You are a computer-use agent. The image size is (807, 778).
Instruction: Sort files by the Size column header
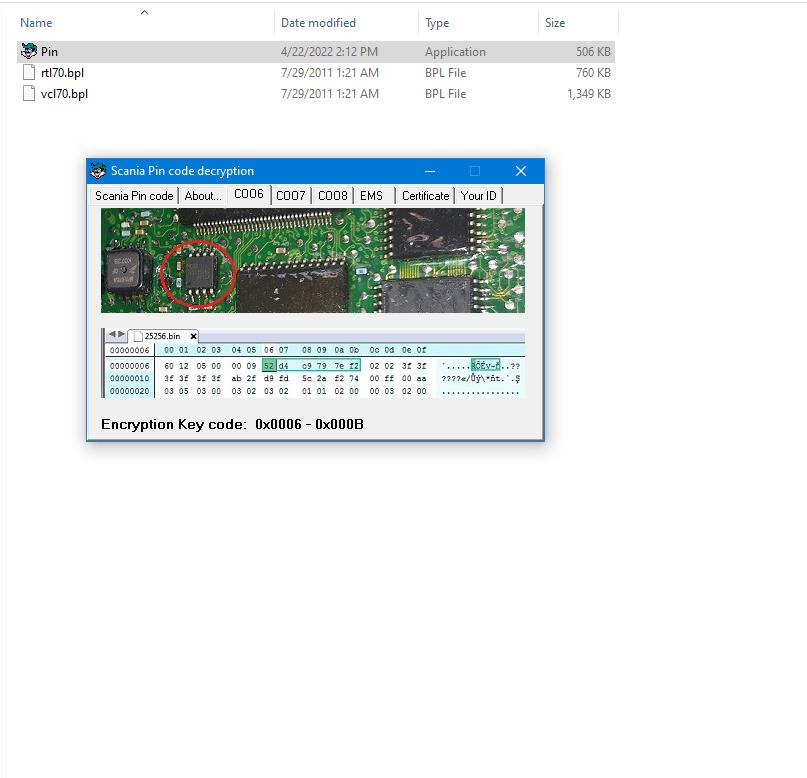(555, 23)
